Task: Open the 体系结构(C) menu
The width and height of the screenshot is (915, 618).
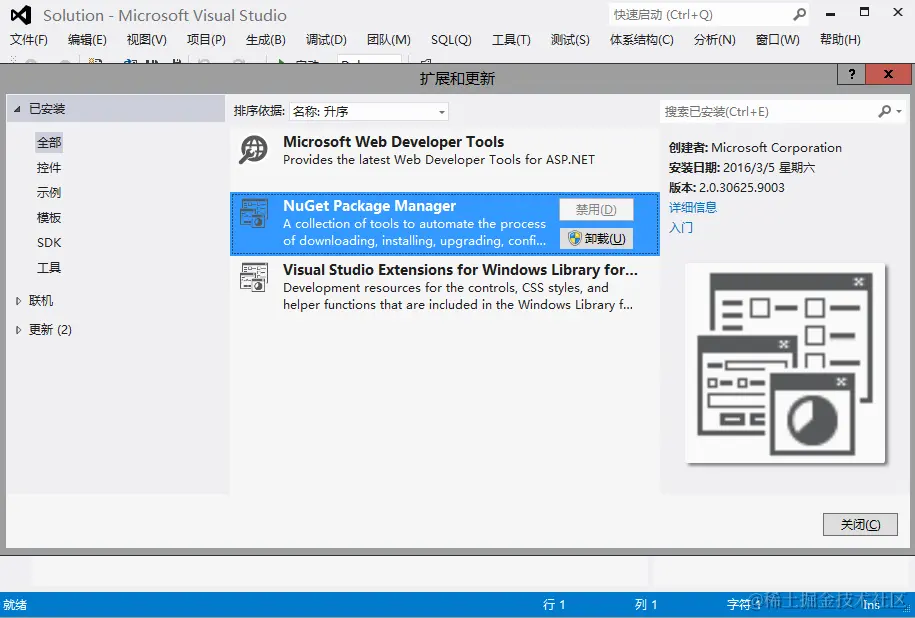Action: tap(641, 40)
